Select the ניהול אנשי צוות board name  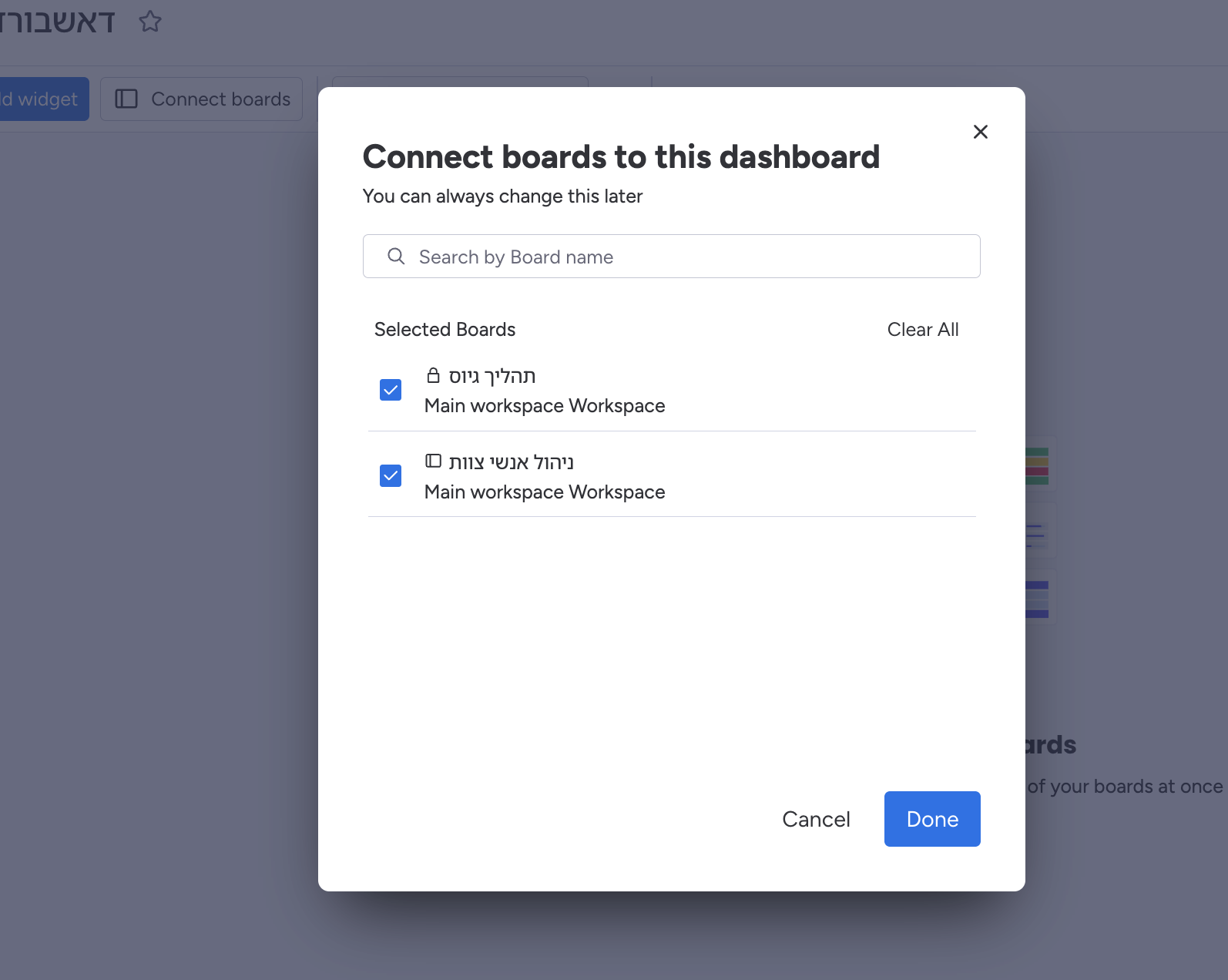click(511, 462)
